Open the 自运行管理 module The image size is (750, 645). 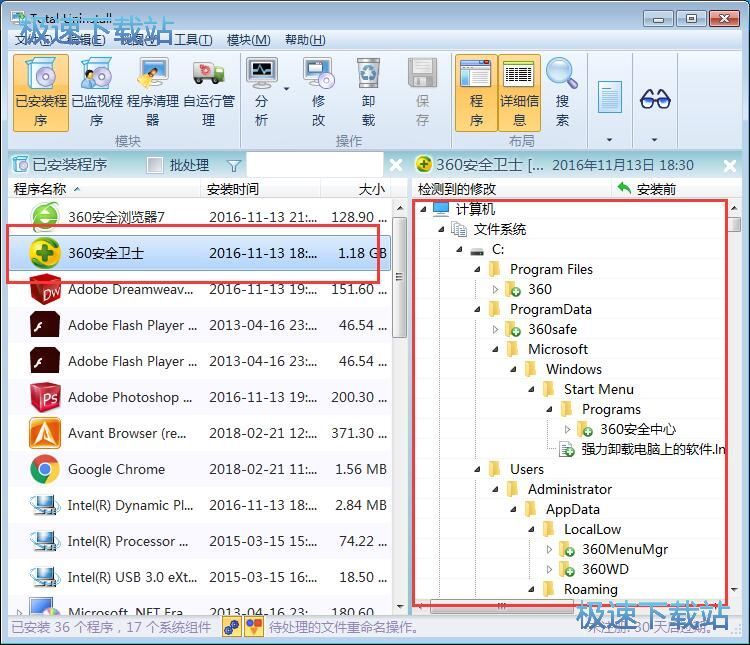(209, 92)
